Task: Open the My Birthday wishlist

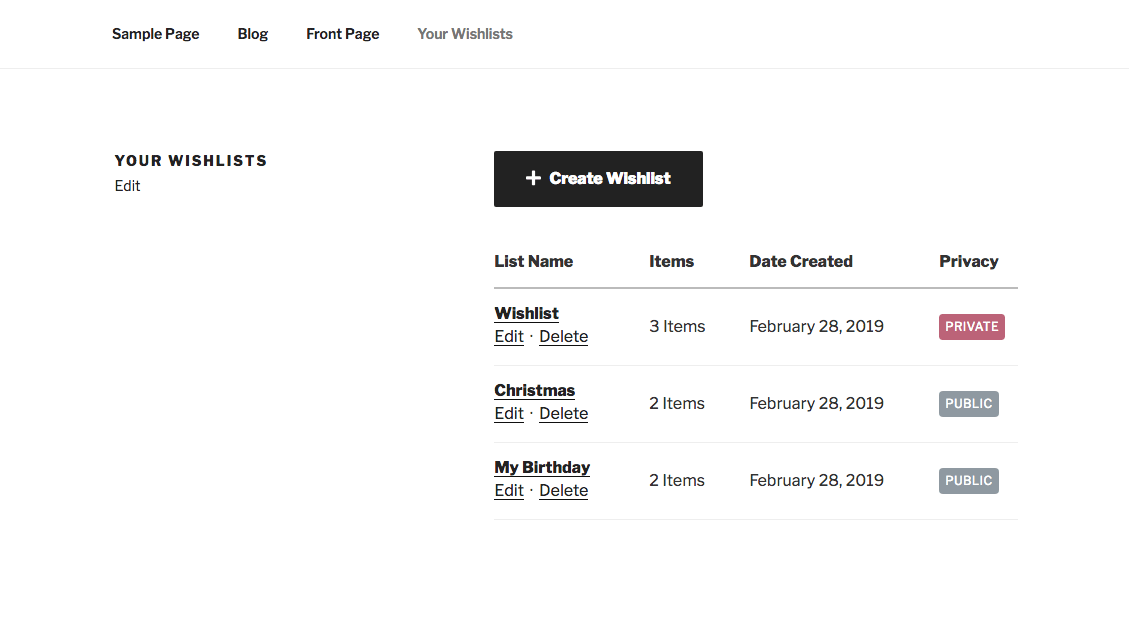Action: [542, 467]
